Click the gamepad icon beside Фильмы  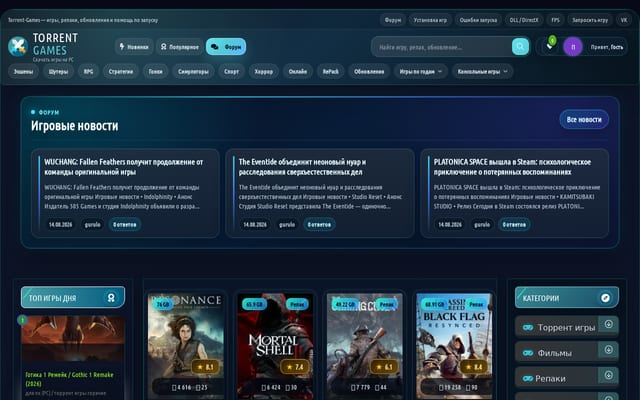pyautogui.click(x=528, y=353)
